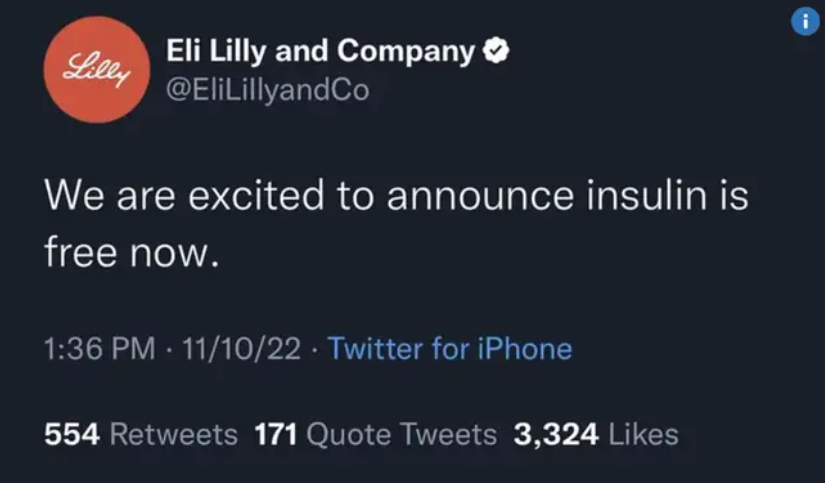The image size is (825, 483).
Task: Click the 1:36 PM timestamp
Action: tap(99, 348)
